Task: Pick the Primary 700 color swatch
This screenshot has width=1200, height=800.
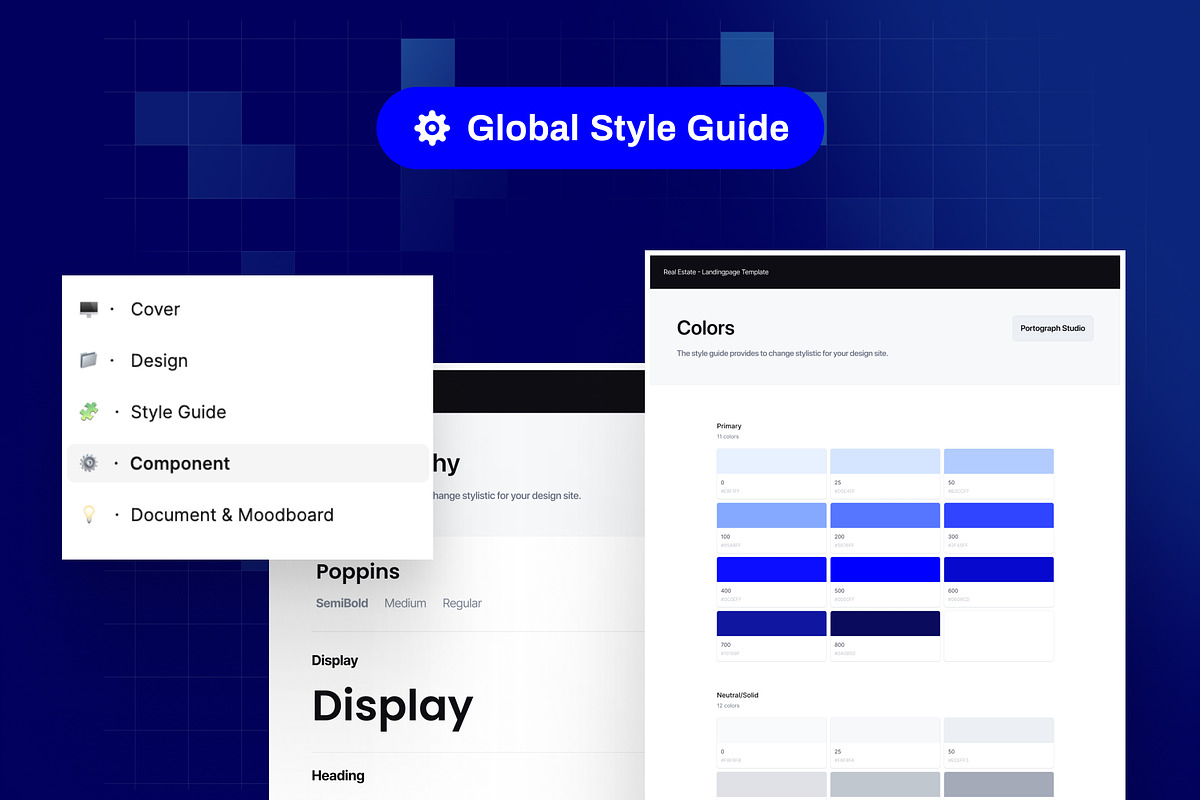Action: (x=771, y=623)
